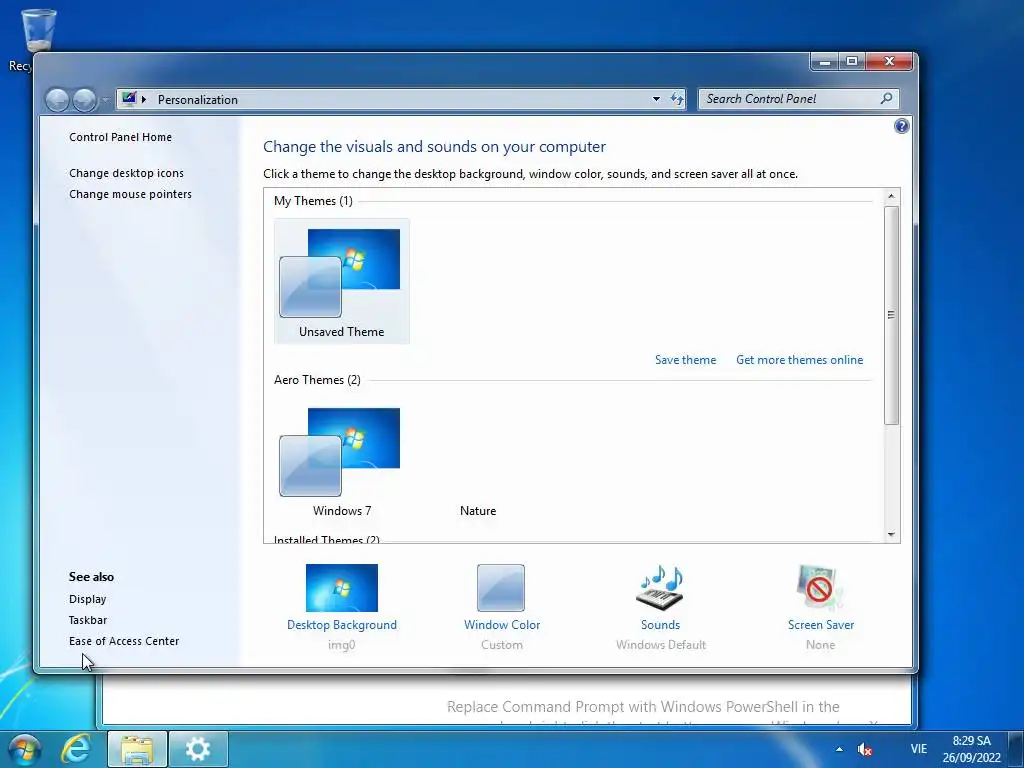
Task: Open the Desktop Background settings icon
Action: [x=342, y=588]
